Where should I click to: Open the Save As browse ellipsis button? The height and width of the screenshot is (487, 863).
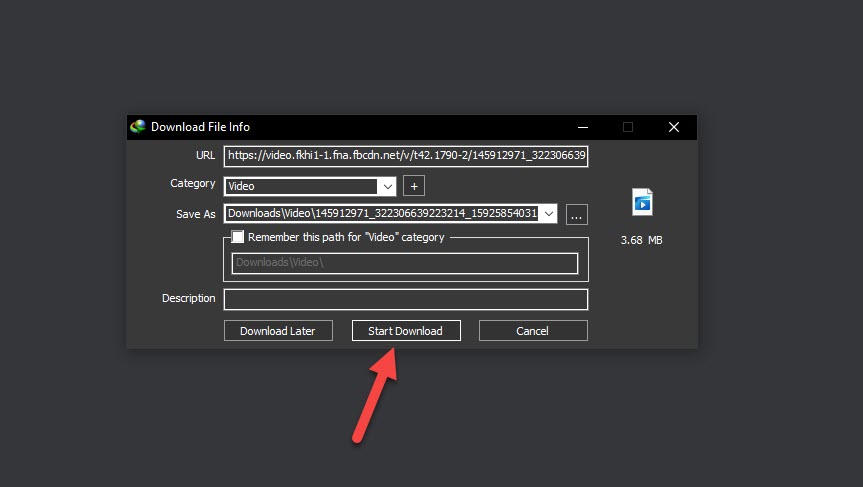pos(576,214)
